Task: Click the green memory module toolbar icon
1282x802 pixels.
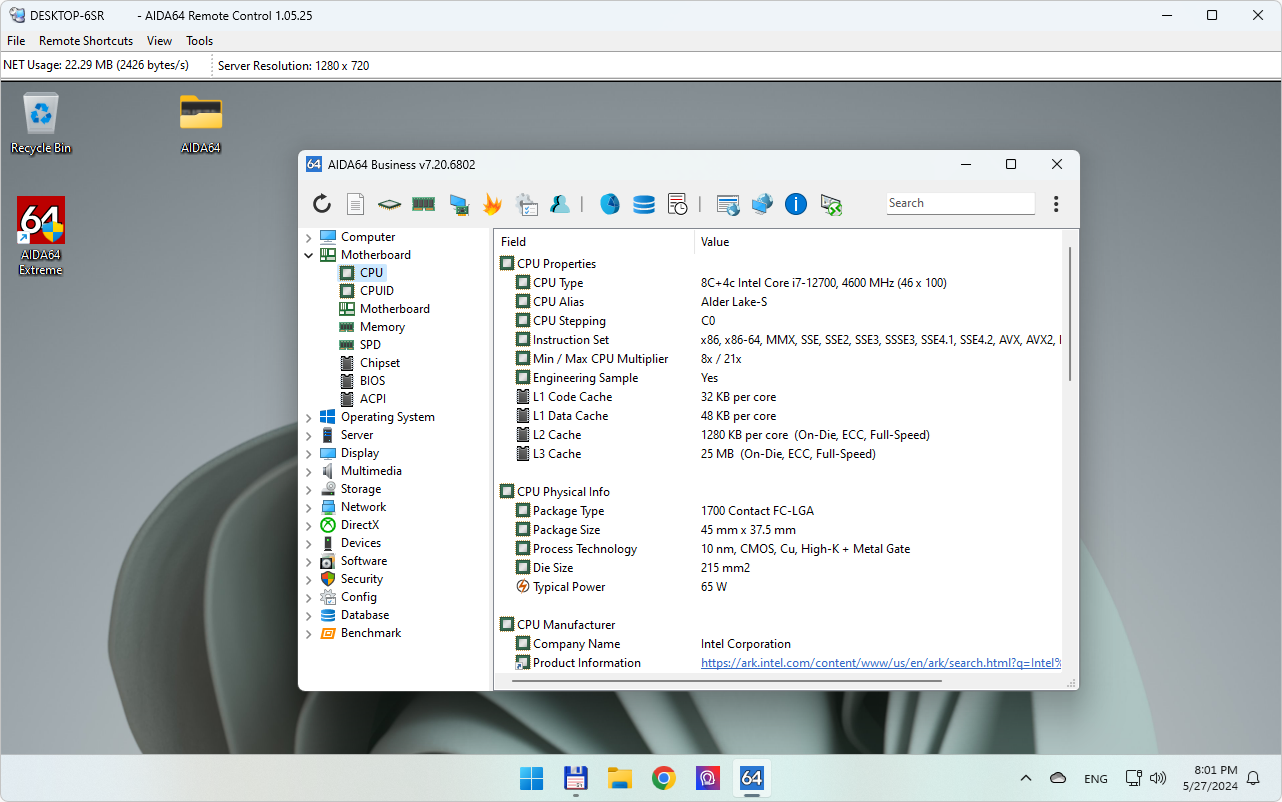Action: pos(423,204)
